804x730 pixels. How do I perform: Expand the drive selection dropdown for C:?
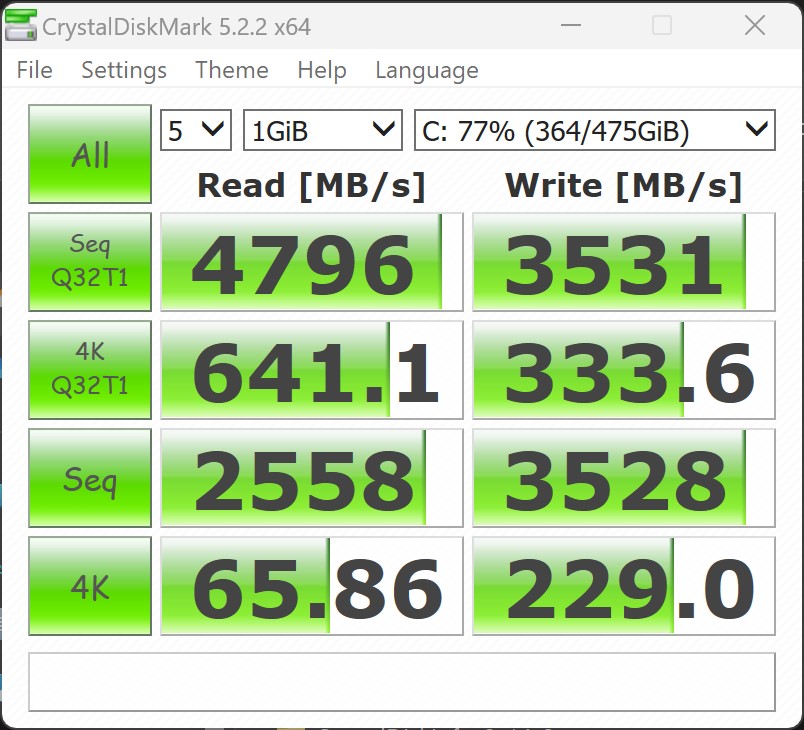594,130
